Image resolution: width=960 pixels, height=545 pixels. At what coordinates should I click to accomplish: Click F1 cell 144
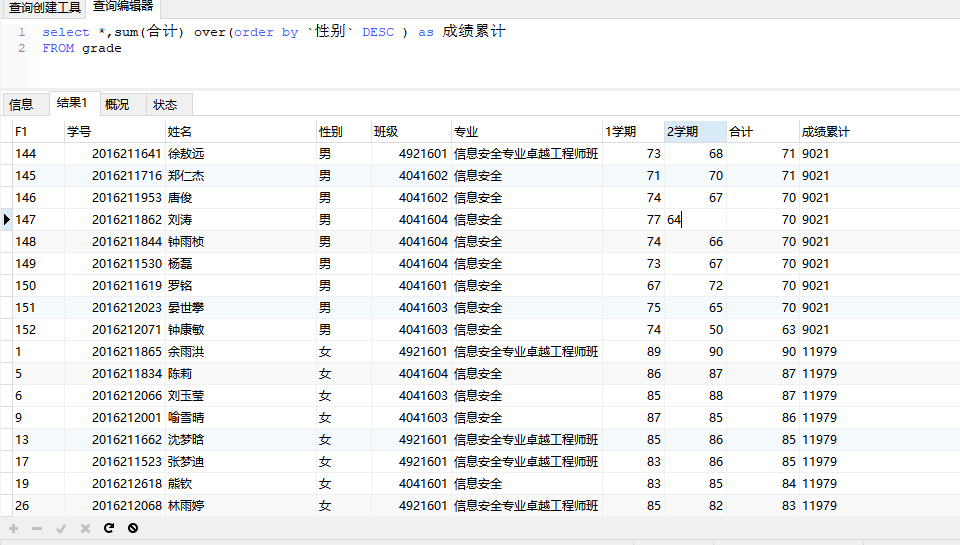(39, 154)
